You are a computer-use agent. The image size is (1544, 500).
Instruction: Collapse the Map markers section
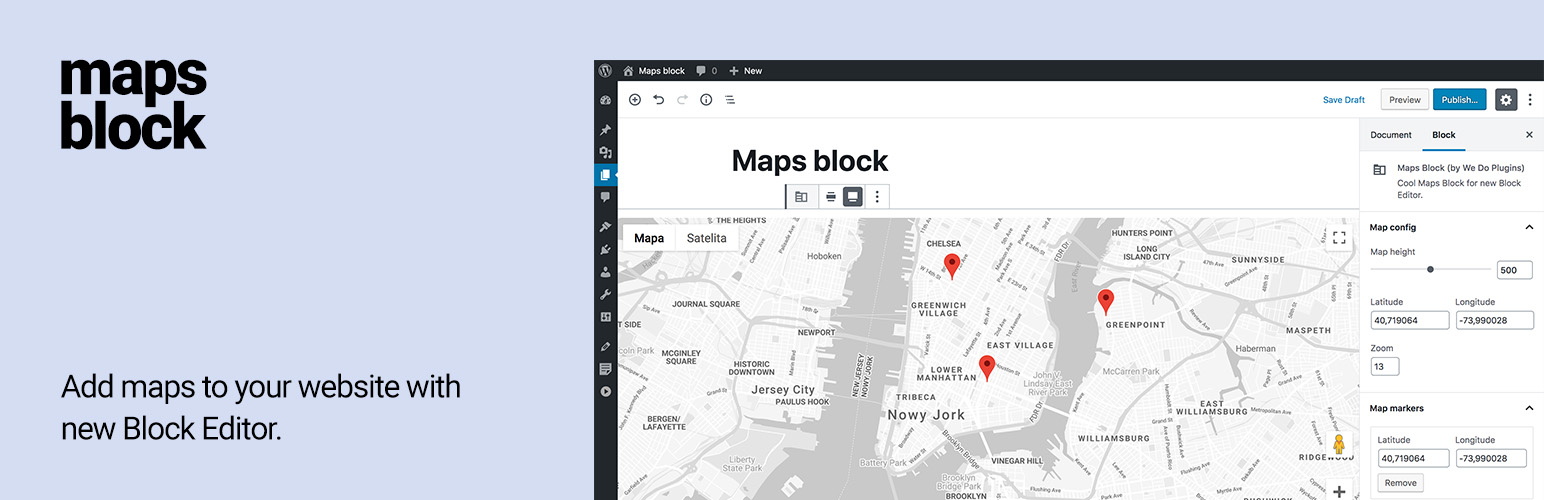[x=1451, y=408]
